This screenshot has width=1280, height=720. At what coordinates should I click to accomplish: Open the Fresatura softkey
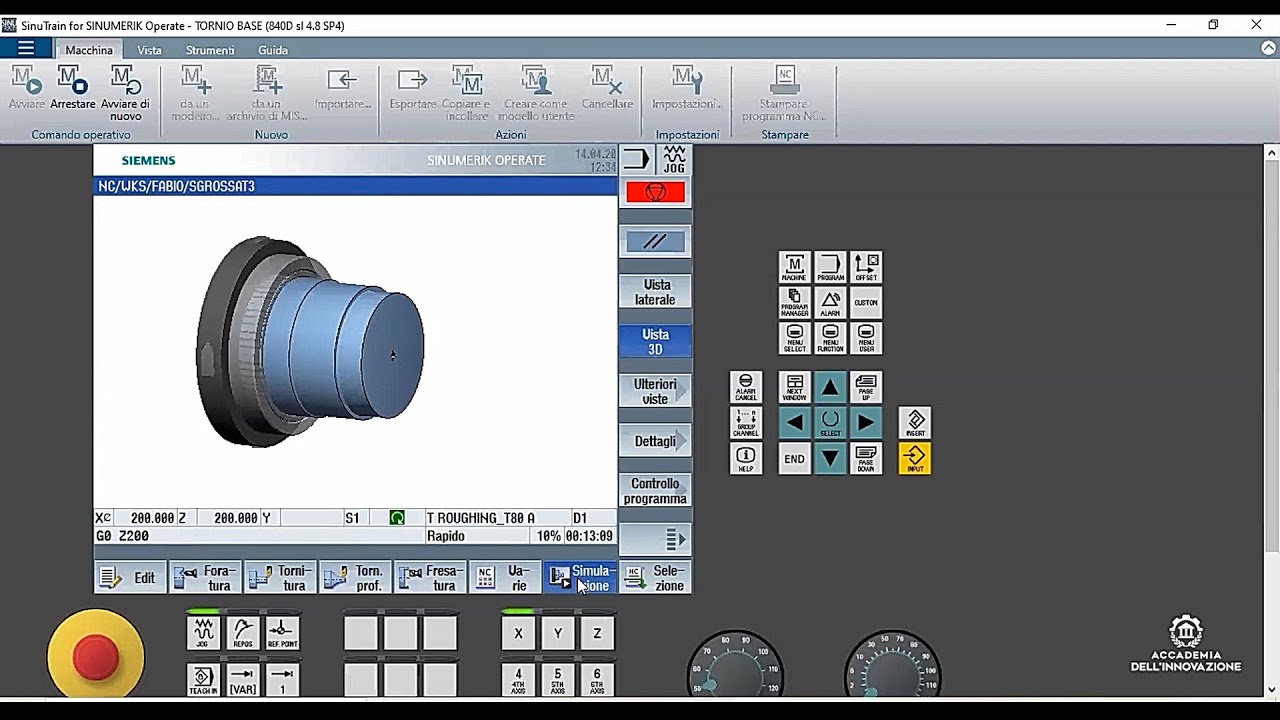430,577
